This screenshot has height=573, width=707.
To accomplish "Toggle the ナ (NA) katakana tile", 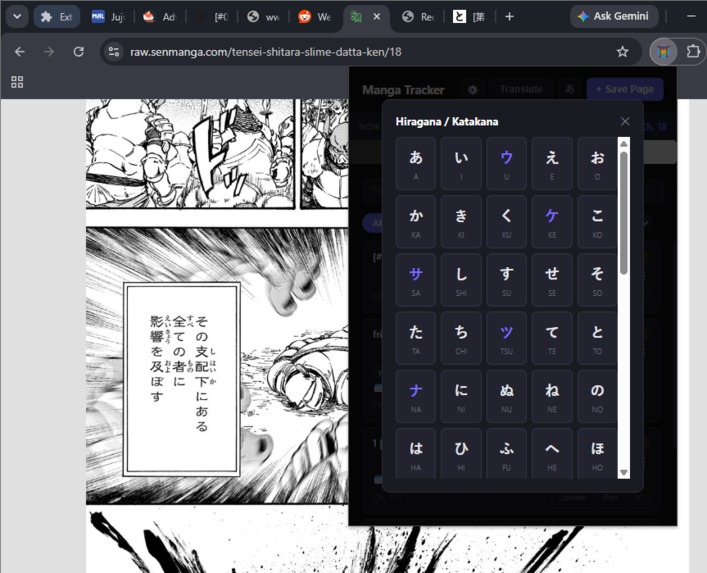I will [x=416, y=396].
